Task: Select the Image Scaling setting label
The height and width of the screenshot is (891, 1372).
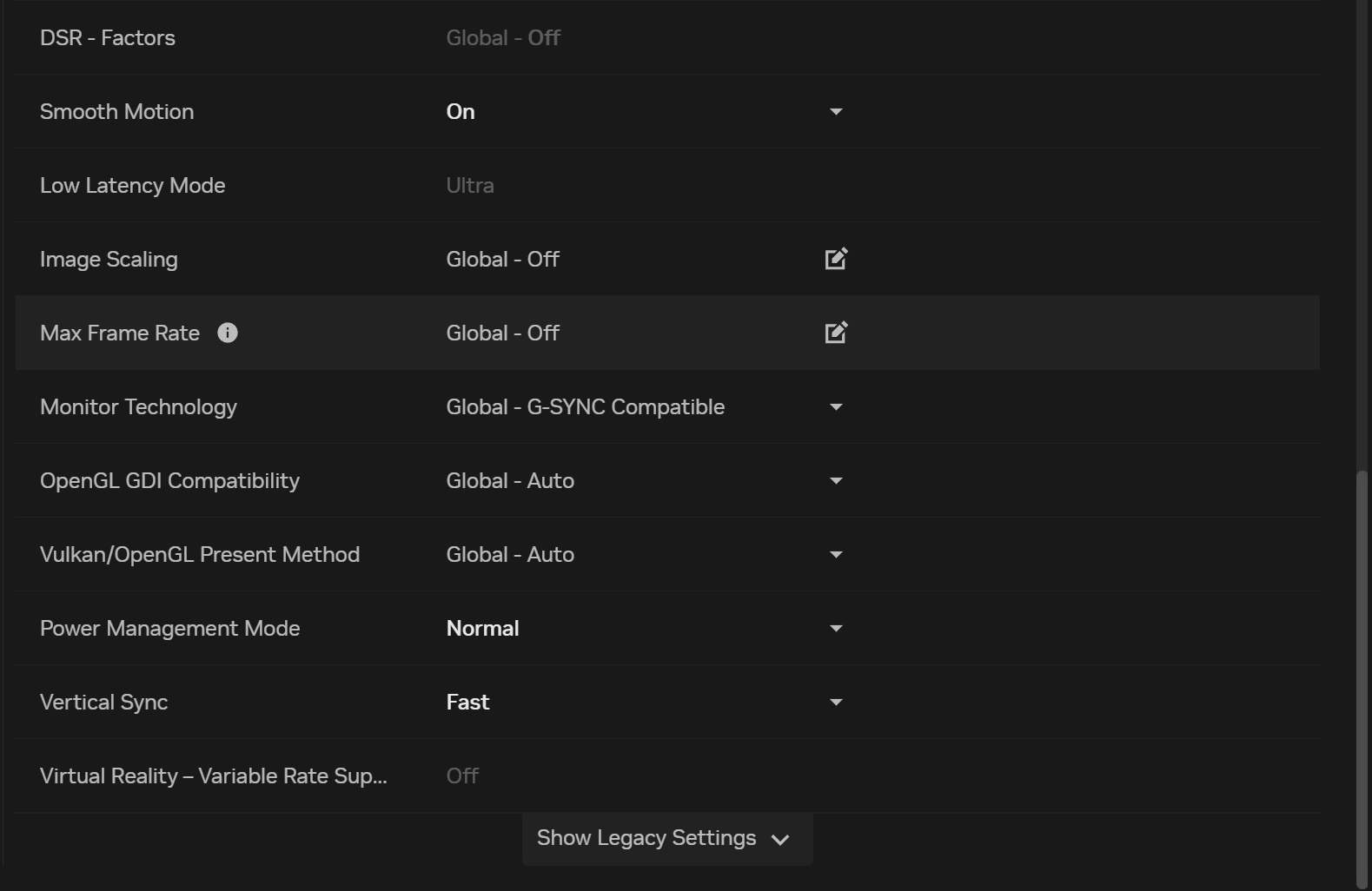Action: pyautogui.click(x=109, y=259)
